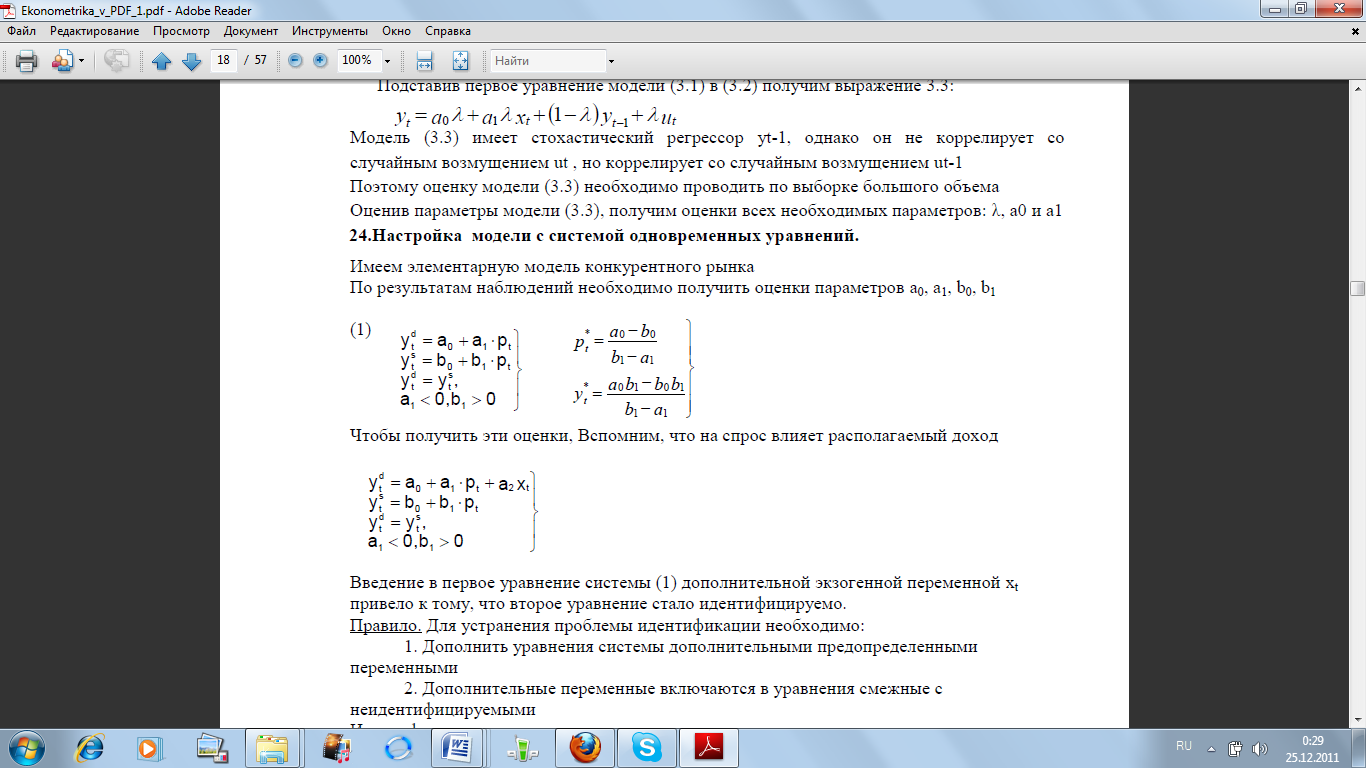Open Windows Media Player from the taskbar
The image size is (1366, 768).
[x=149, y=748]
